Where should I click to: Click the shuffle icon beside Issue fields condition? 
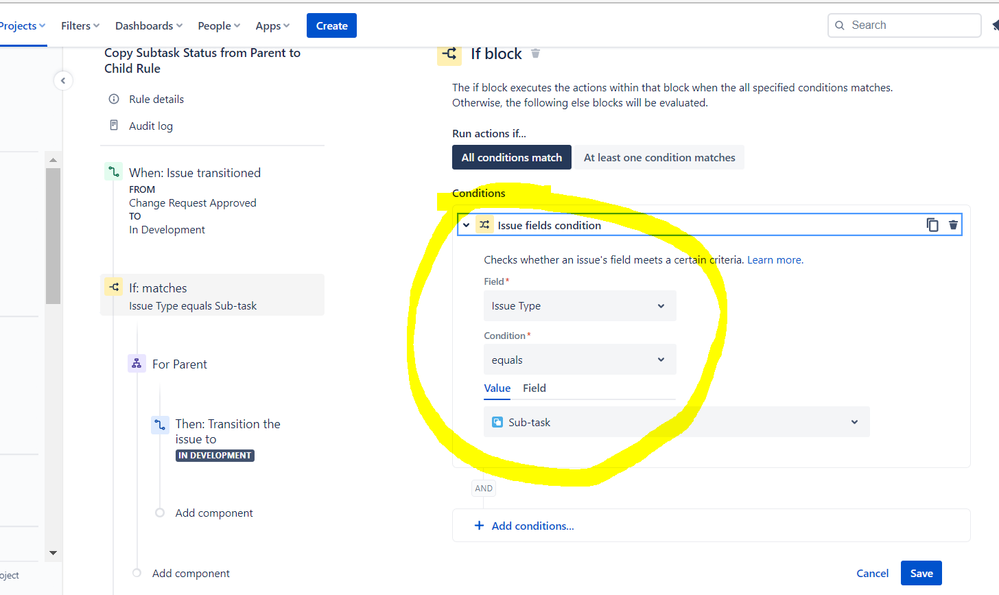(484, 225)
